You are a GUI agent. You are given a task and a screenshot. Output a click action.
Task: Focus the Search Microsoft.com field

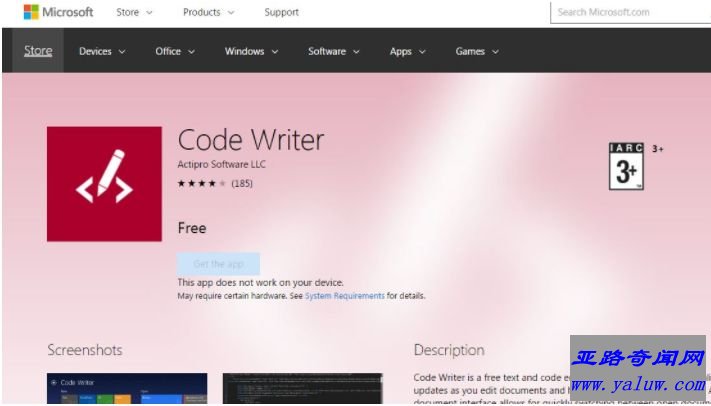click(630, 12)
